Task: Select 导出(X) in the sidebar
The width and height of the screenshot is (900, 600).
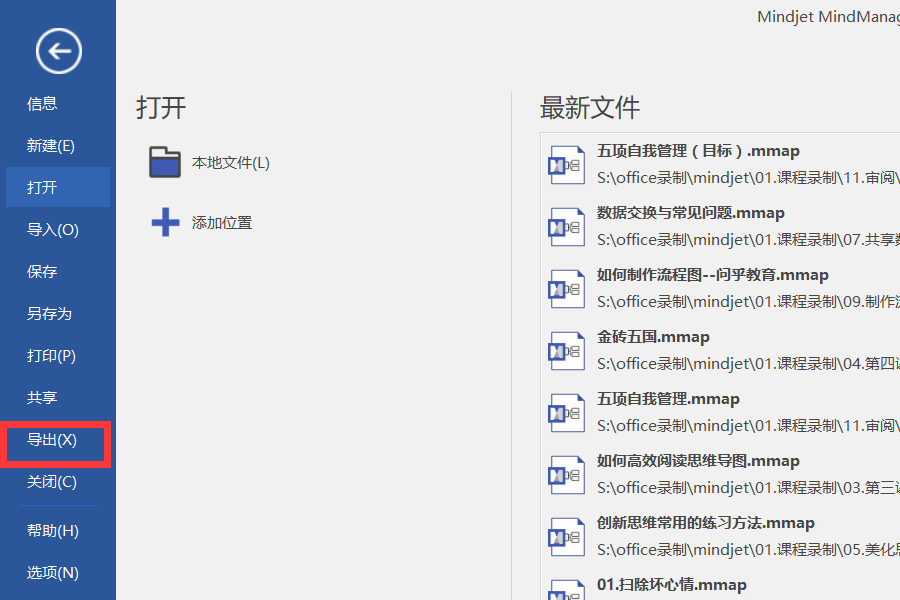Action: 50,440
